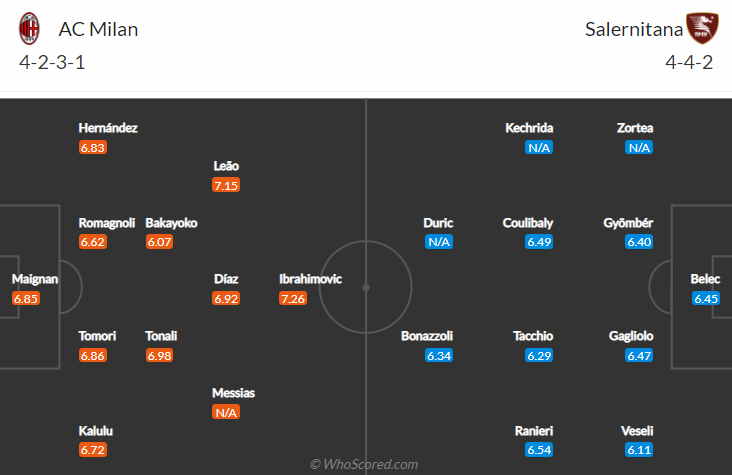Click the AC Milan club crest

point(29,28)
